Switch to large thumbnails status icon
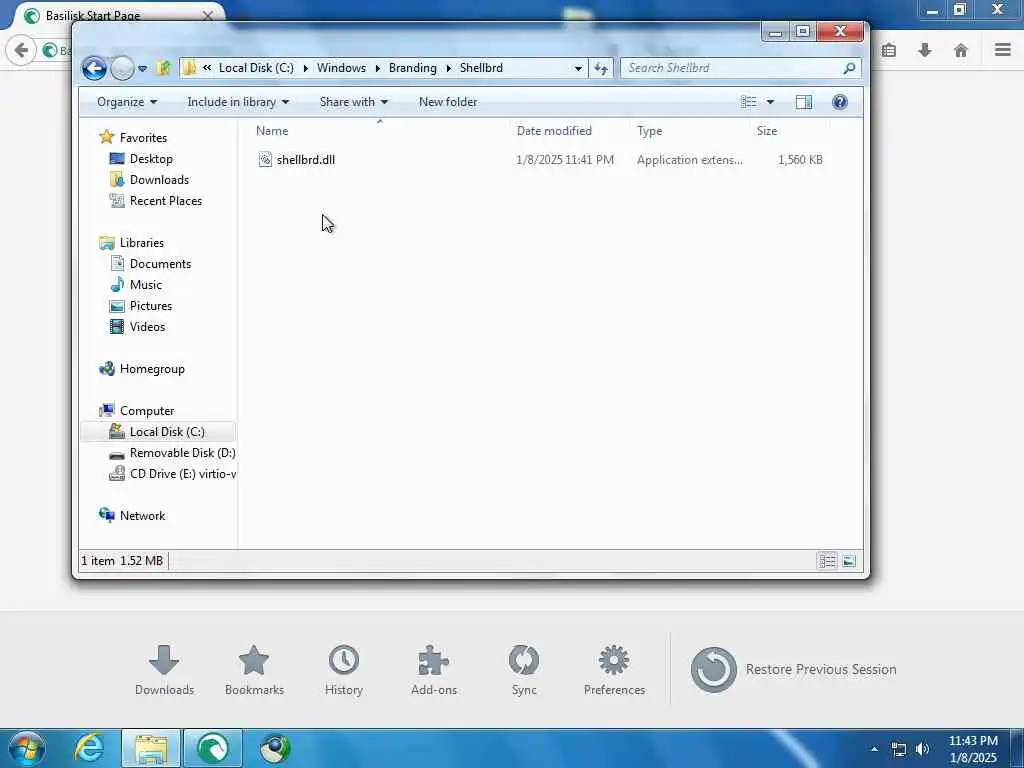 click(849, 561)
